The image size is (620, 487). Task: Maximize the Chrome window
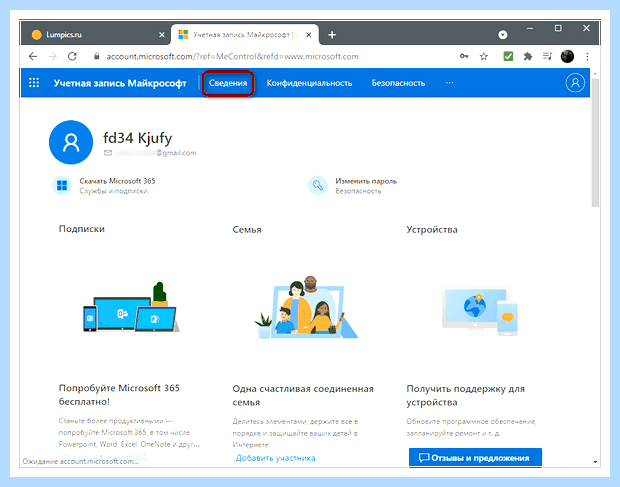pos(558,28)
